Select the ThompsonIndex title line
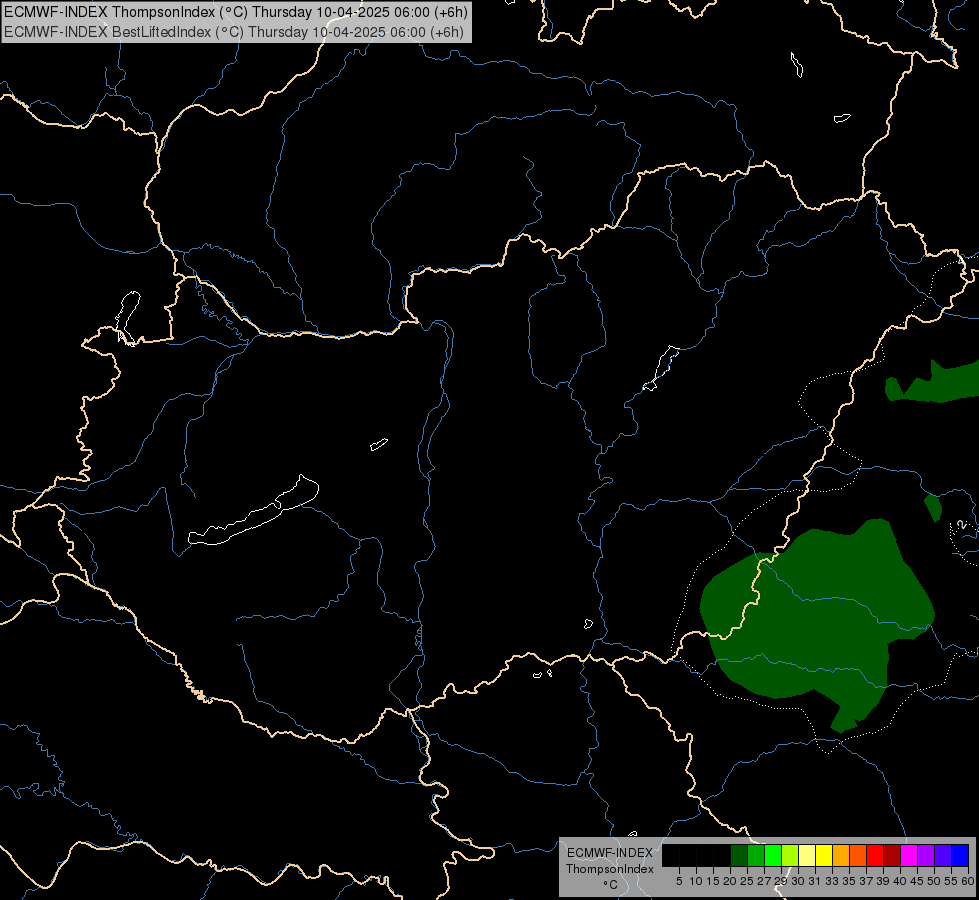The height and width of the screenshot is (900, 979). tap(236, 11)
